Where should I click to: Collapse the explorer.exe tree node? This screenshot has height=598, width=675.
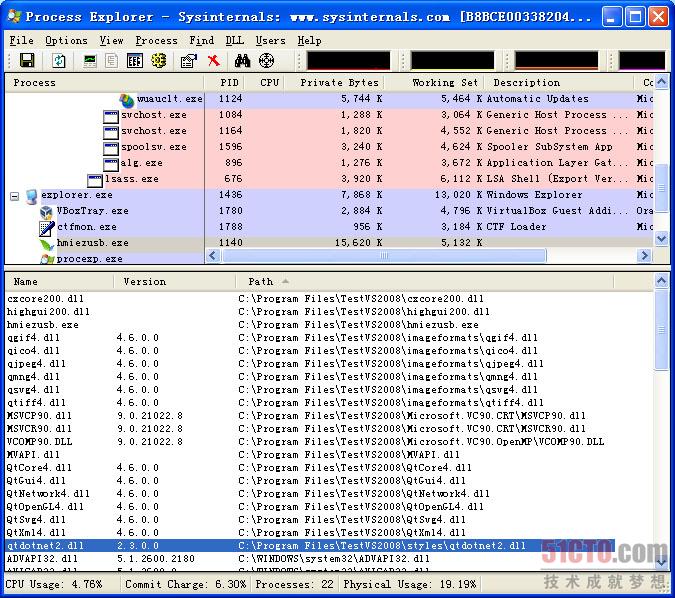point(14,196)
